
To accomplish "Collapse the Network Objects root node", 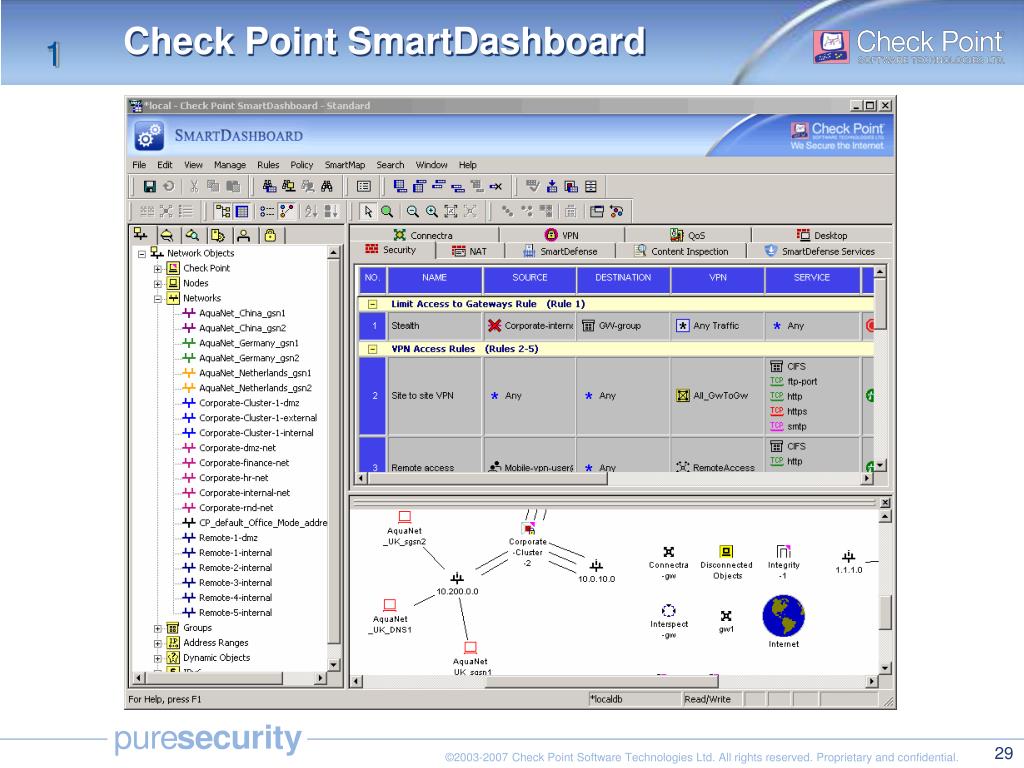I will (142, 253).
